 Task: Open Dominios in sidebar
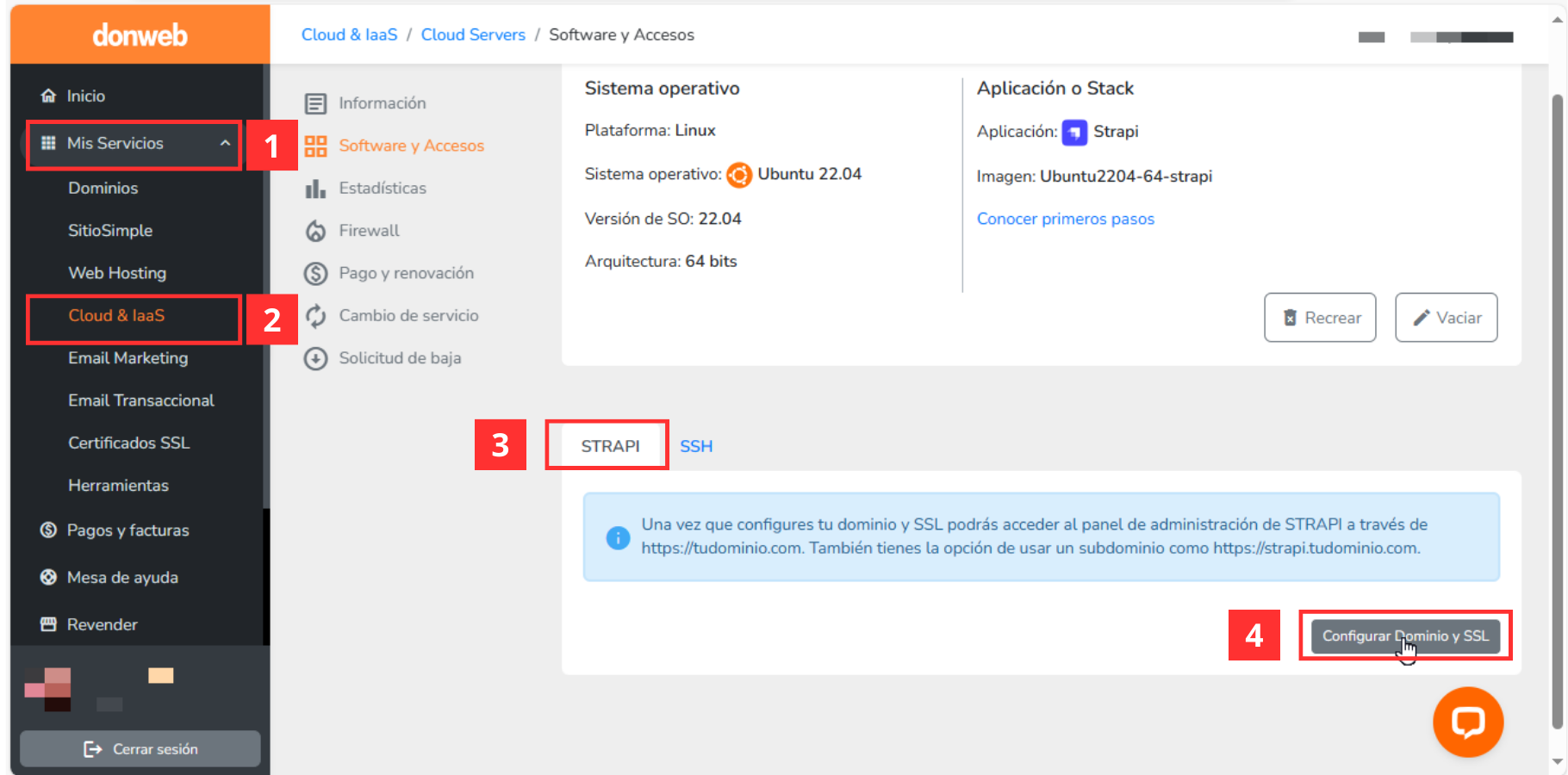click(x=103, y=188)
